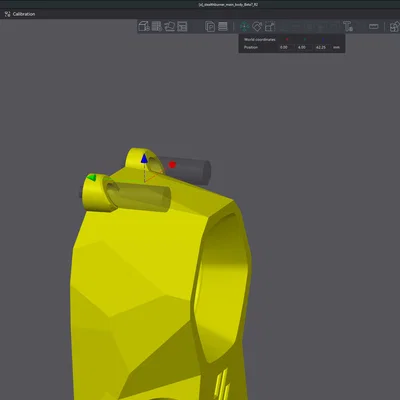Screen dimensions: 400x400
Task: Click the Add plate icon
Action: [156, 26]
